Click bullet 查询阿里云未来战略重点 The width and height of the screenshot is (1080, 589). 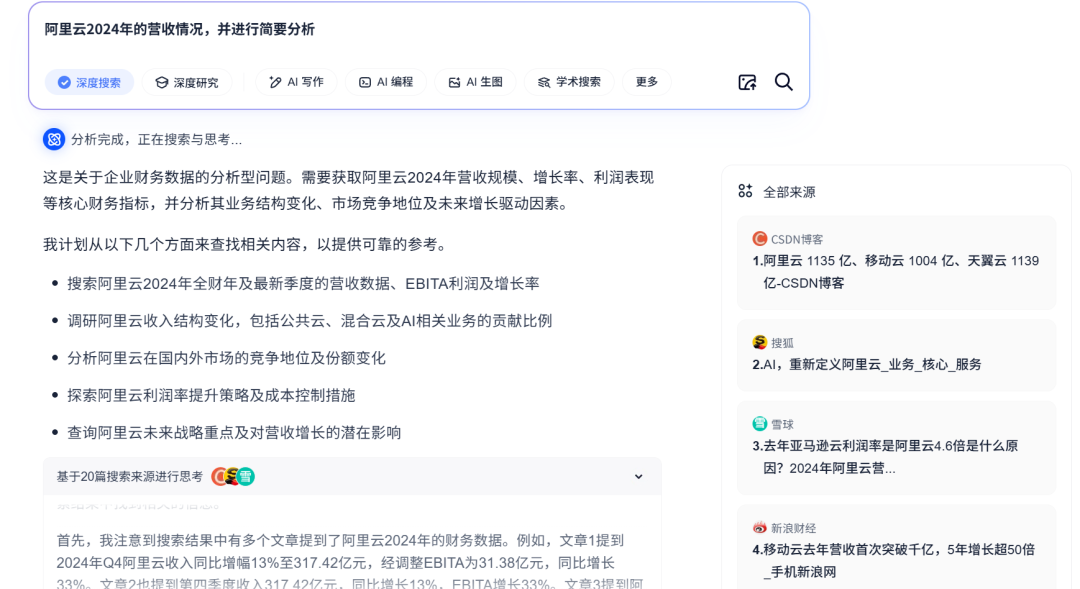pyautogui.click(x=233, y=433)
